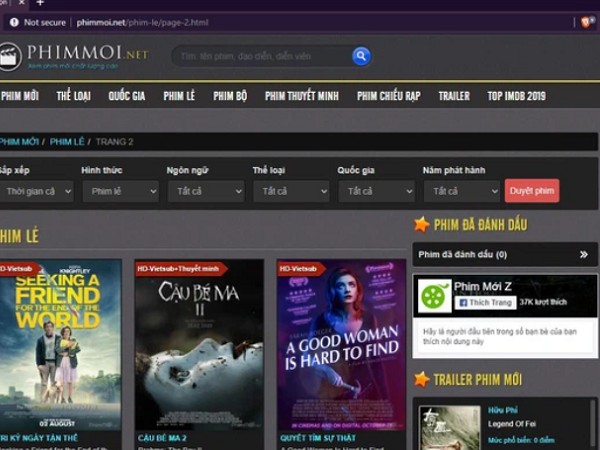Click the Cậu Bé Ma 2 title link
This screenshot has height=450, width=600.
[162, 438]
